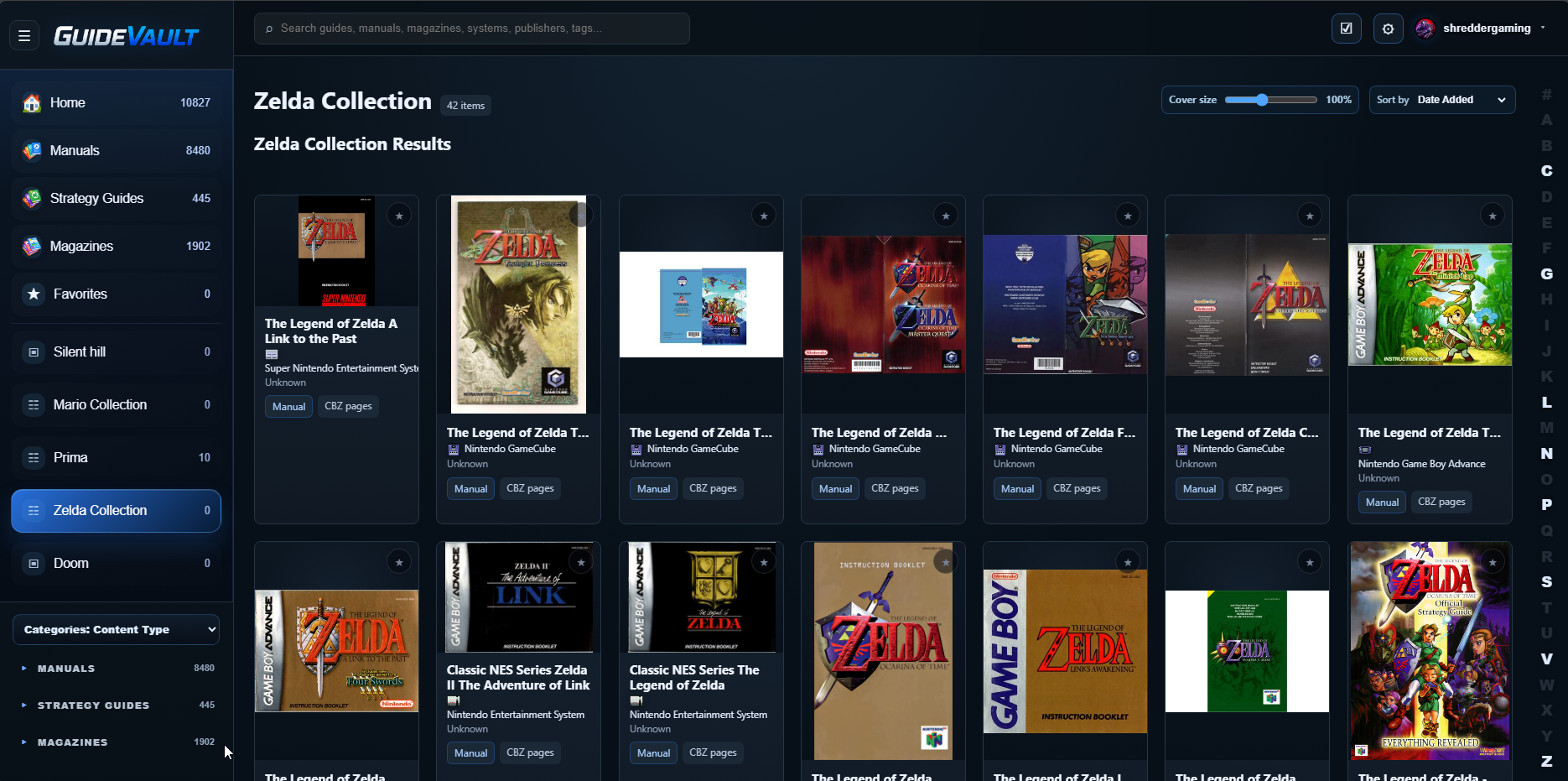Jump to letter N in alphabet index
This screenshot has height=781, width=1568.
pos(1546,454)
